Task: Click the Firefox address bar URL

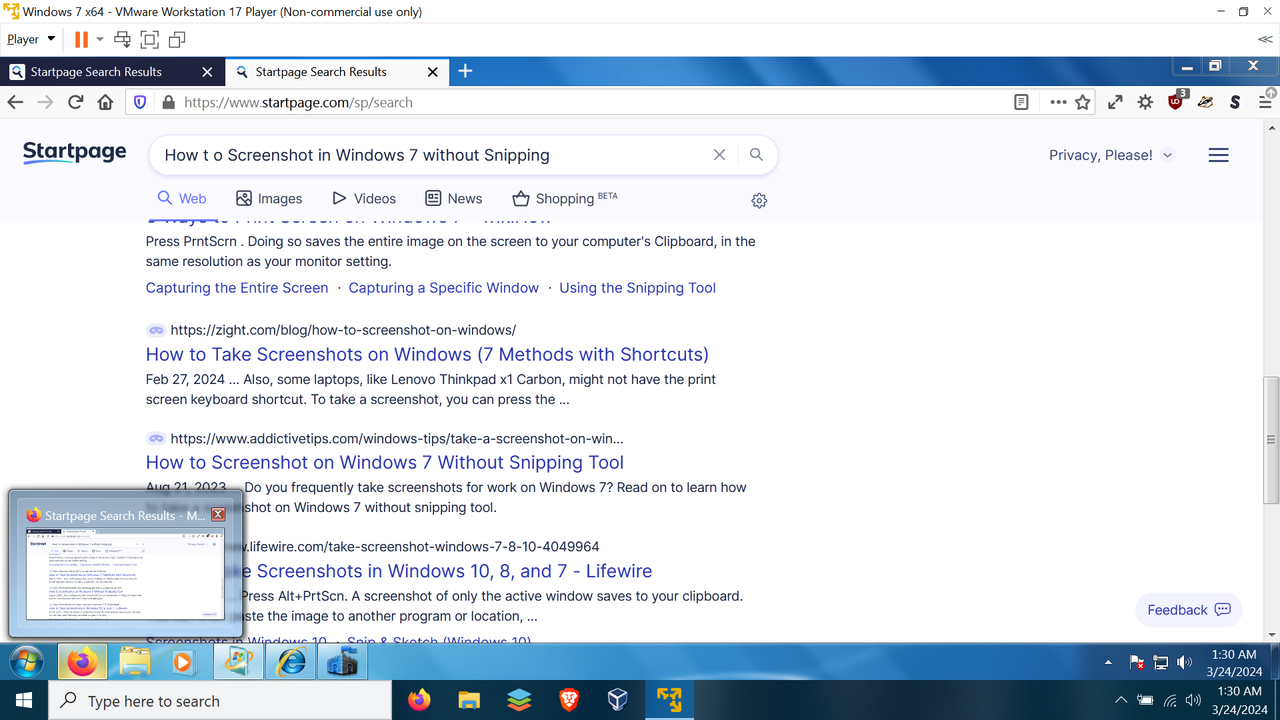Action: click(298, 102)
